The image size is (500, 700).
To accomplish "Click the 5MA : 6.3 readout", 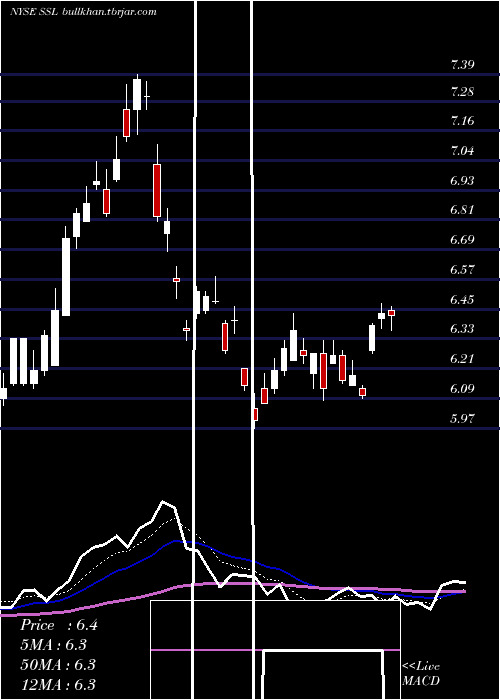I will tap(54, 645).
